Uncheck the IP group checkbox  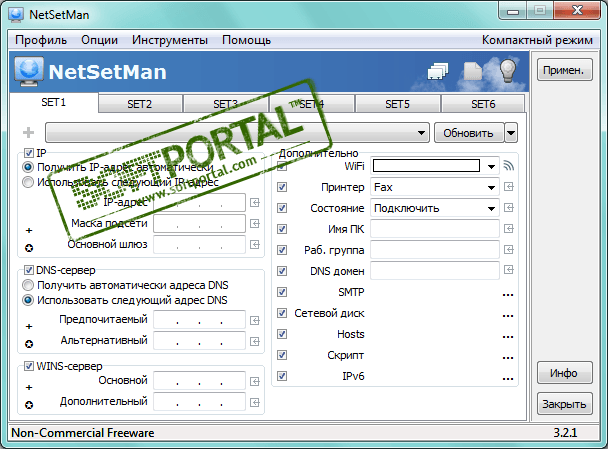(29, 153)
